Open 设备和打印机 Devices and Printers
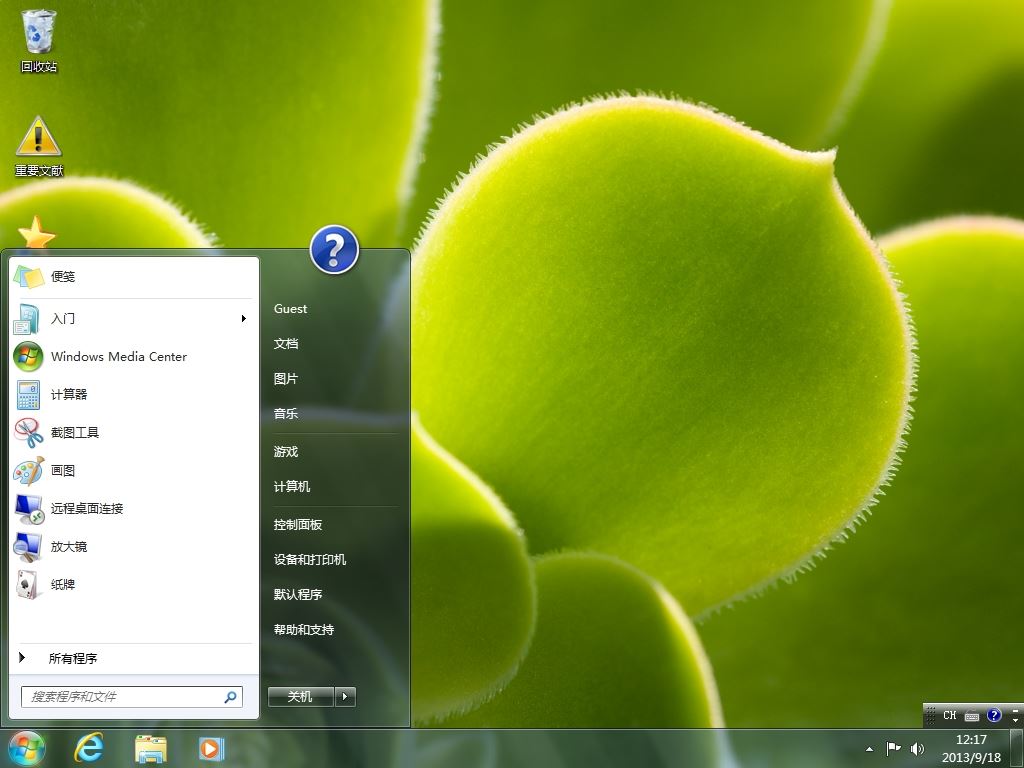Viewport: 1024px width, 768px height. 310,560
